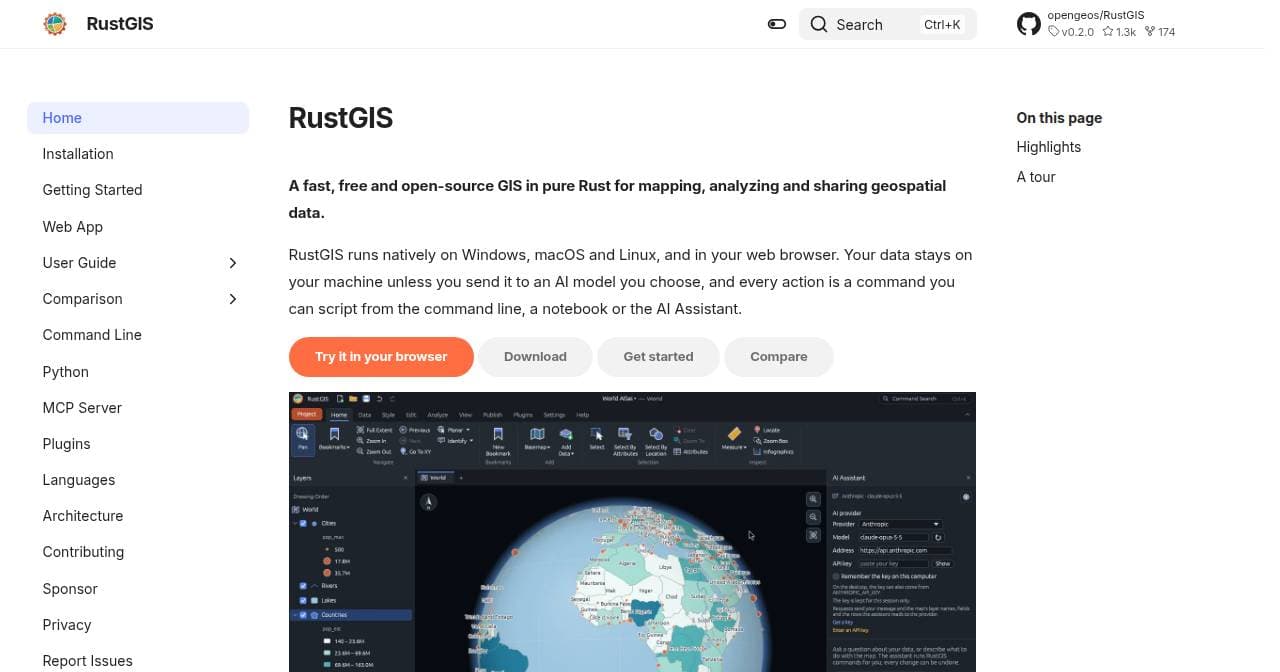The height and width of the screenshot is (672, 1280).
Task: Open the GitHub icon for opengeos/RustGIS
Action: (x=1029, y=24)
